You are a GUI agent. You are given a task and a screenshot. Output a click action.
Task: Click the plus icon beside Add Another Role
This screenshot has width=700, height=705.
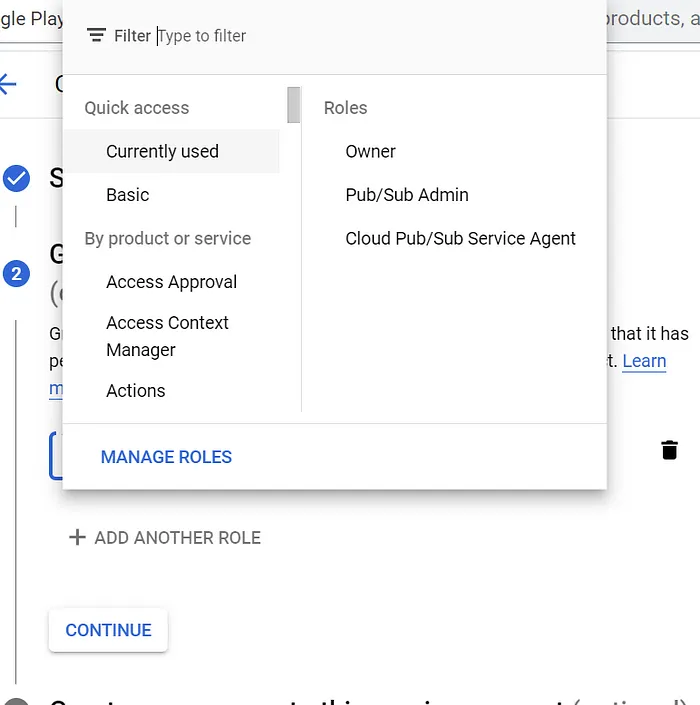[x=77, y=538]
